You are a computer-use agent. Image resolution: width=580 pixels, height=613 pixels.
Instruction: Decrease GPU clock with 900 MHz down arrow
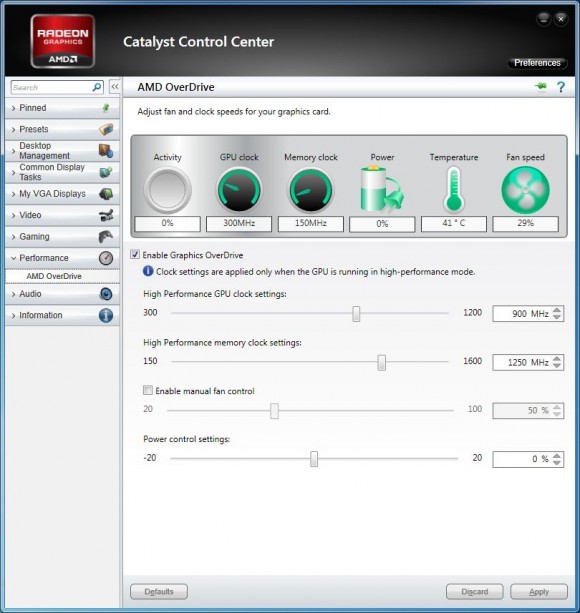(x=557, y=317)
